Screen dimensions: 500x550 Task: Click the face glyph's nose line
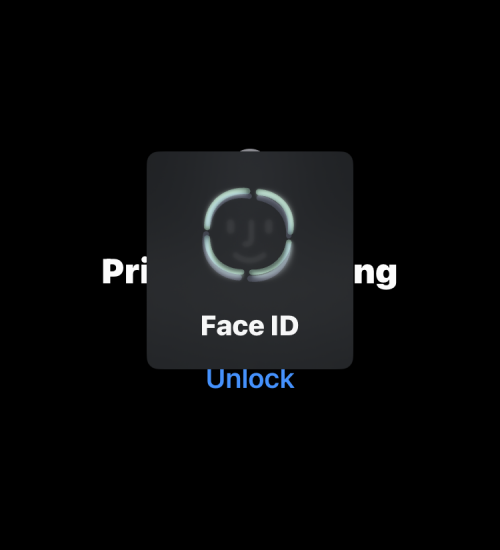(250, 232)
